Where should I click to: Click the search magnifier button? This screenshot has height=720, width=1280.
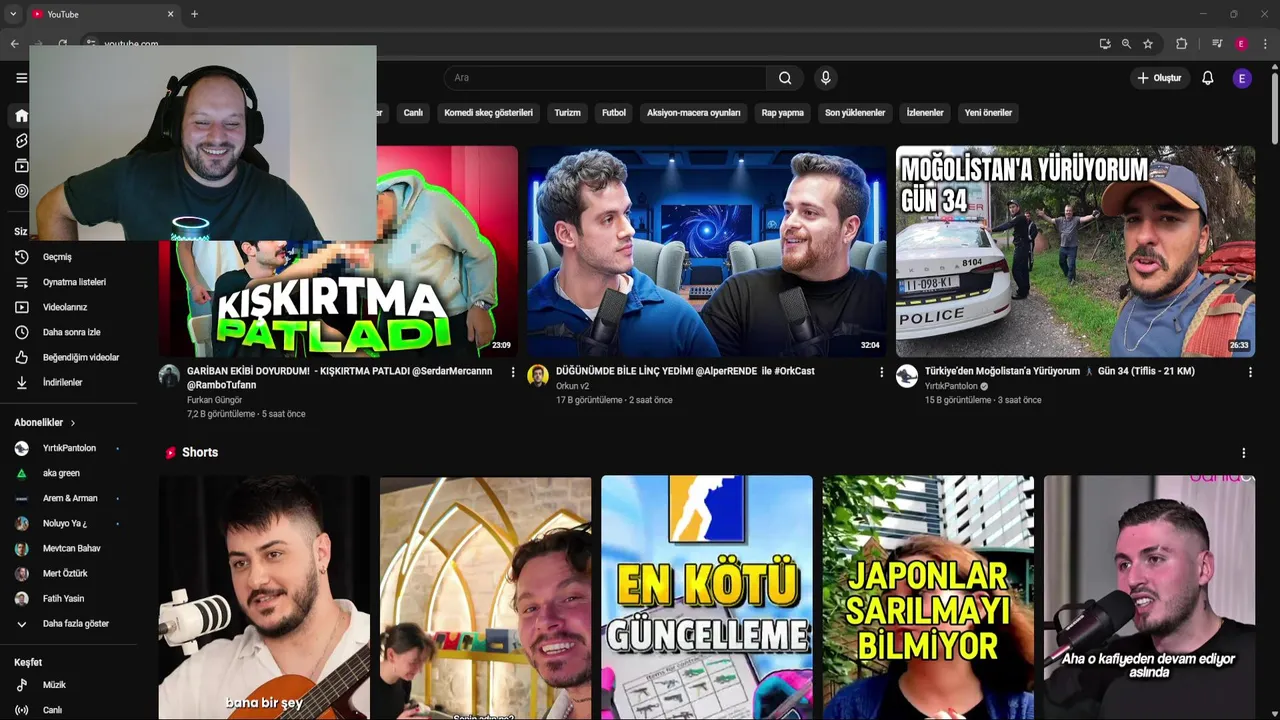785,78
